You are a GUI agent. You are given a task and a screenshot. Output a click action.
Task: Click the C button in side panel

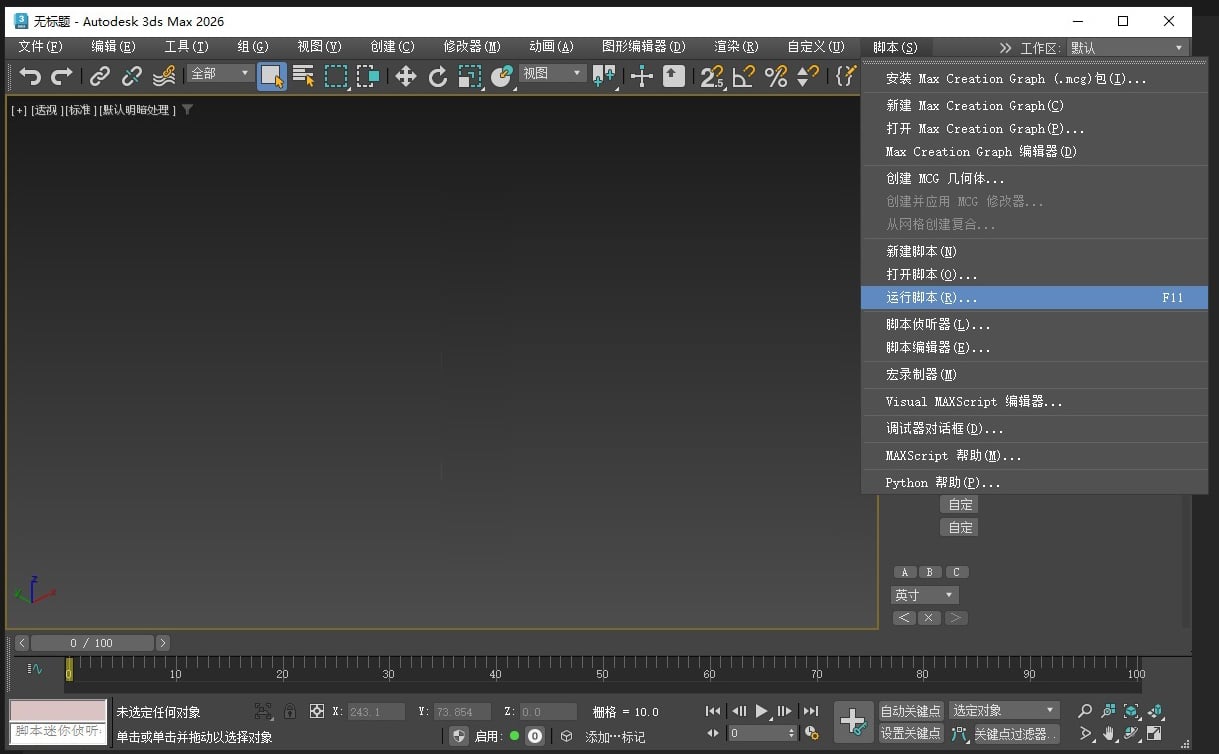point(956,573)
